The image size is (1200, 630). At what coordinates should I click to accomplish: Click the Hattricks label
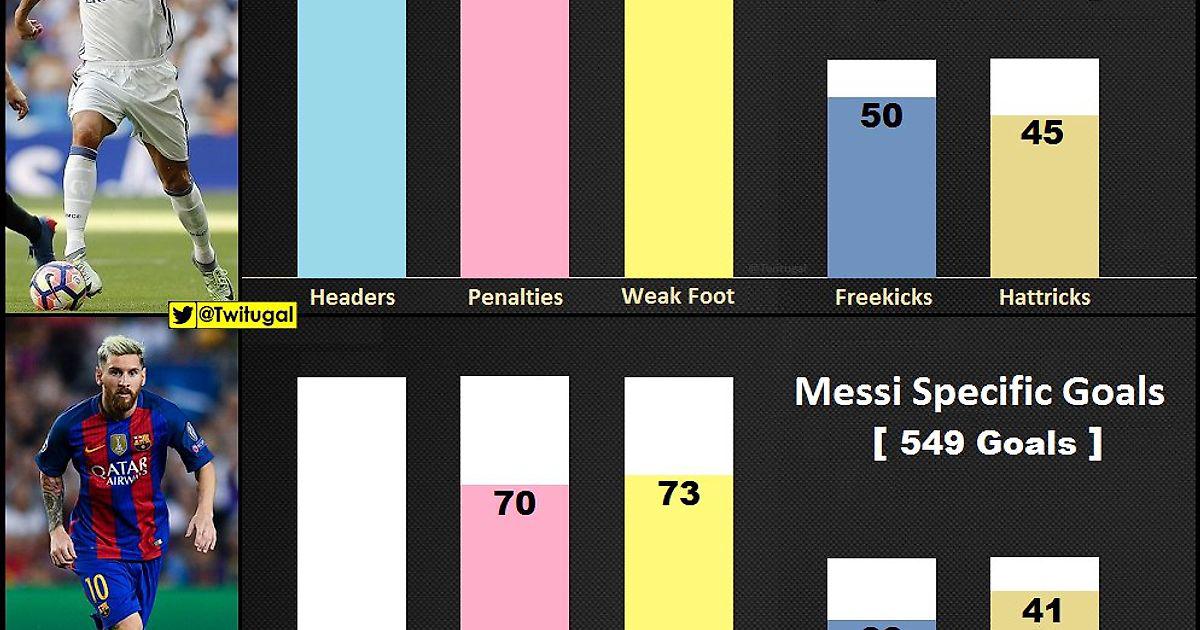tap(1045, 297)
